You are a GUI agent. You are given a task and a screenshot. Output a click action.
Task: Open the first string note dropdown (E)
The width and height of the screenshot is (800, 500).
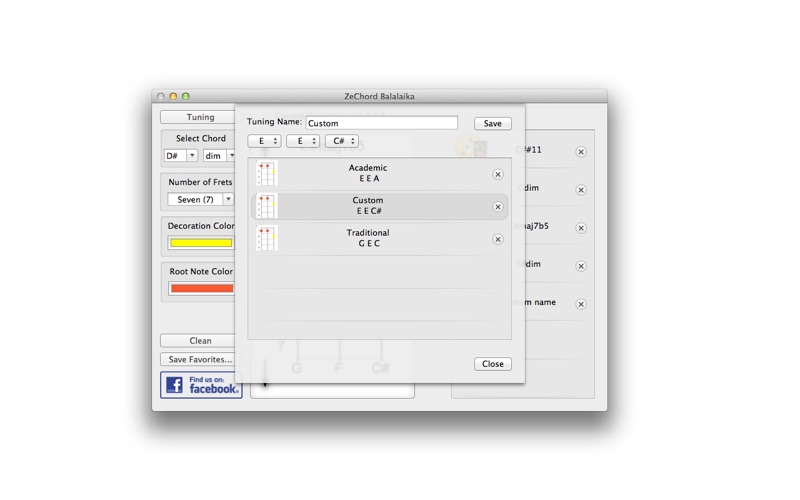264,141
